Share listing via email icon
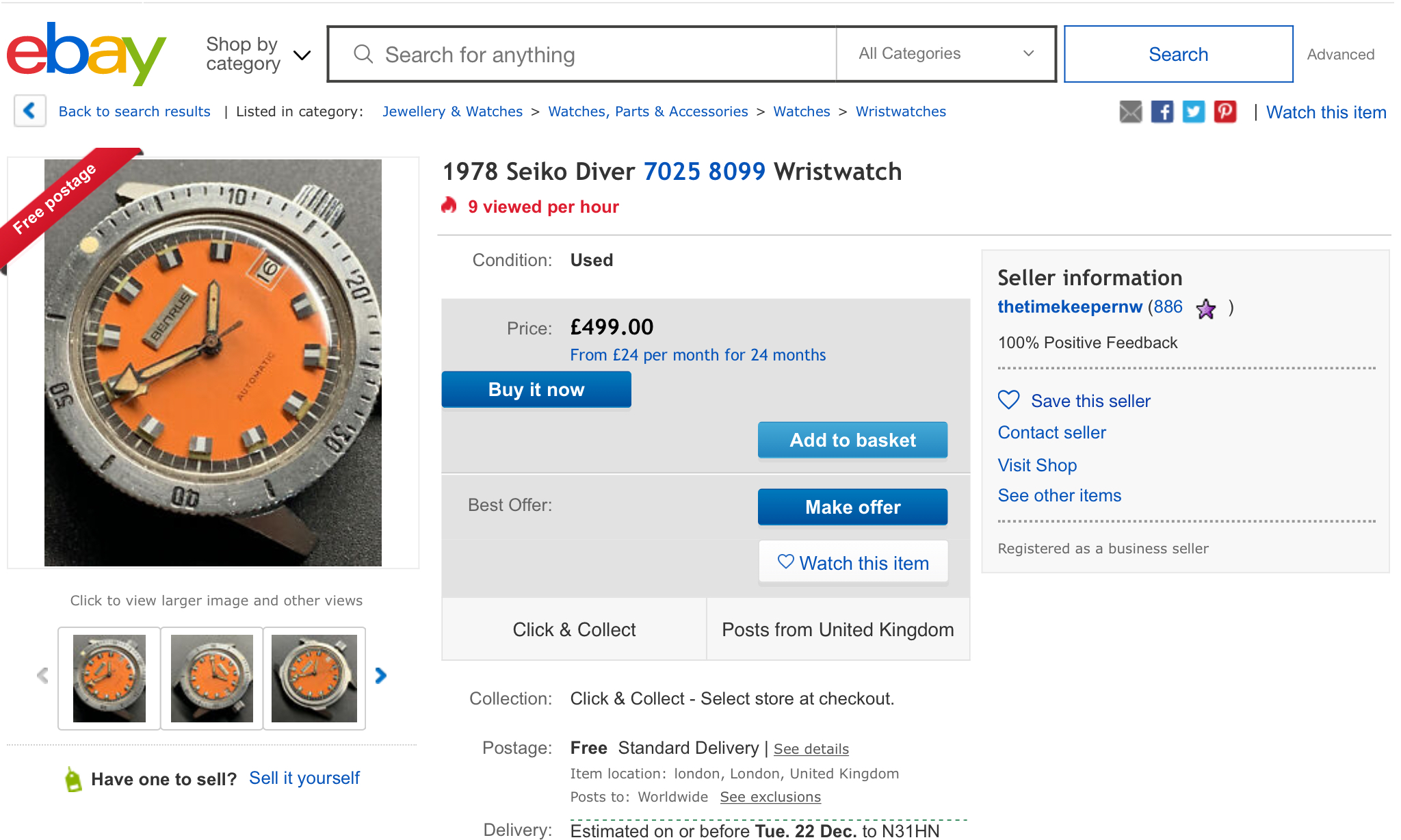Image resolution: width=1401 pixels, height=840 pixels. 1130,111
